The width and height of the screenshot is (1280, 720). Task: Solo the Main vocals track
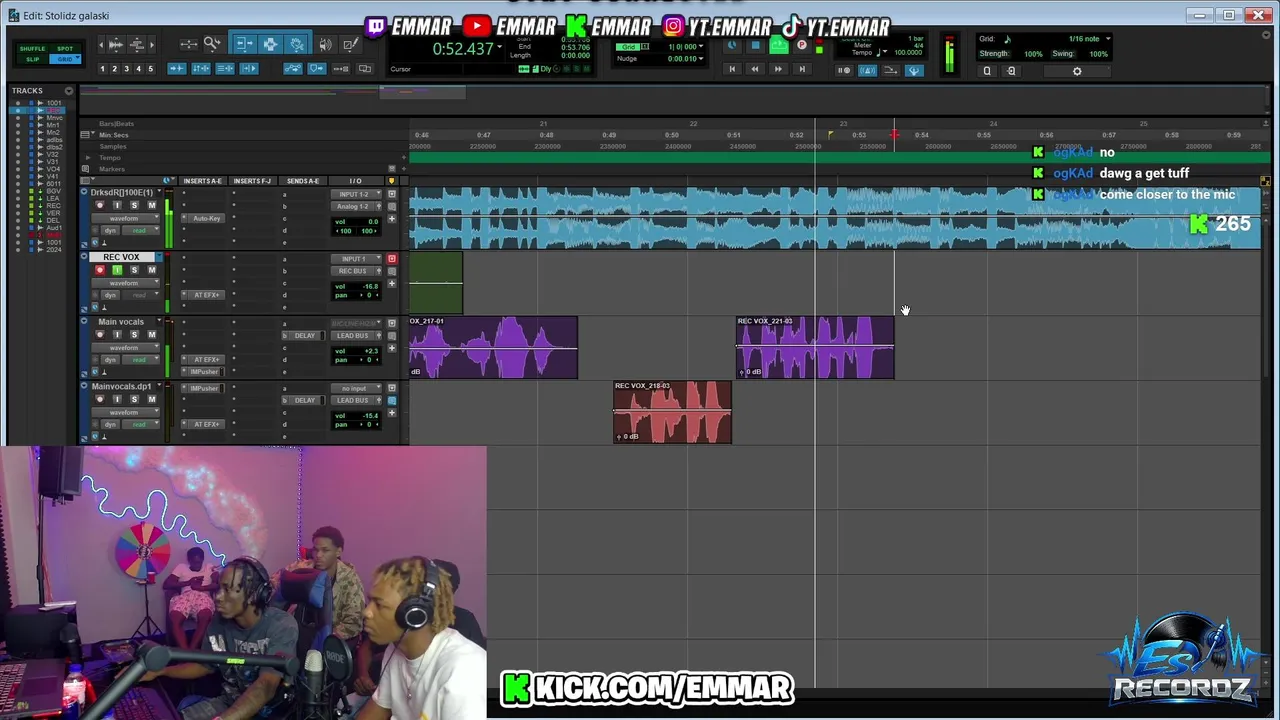tap(134, 334)
